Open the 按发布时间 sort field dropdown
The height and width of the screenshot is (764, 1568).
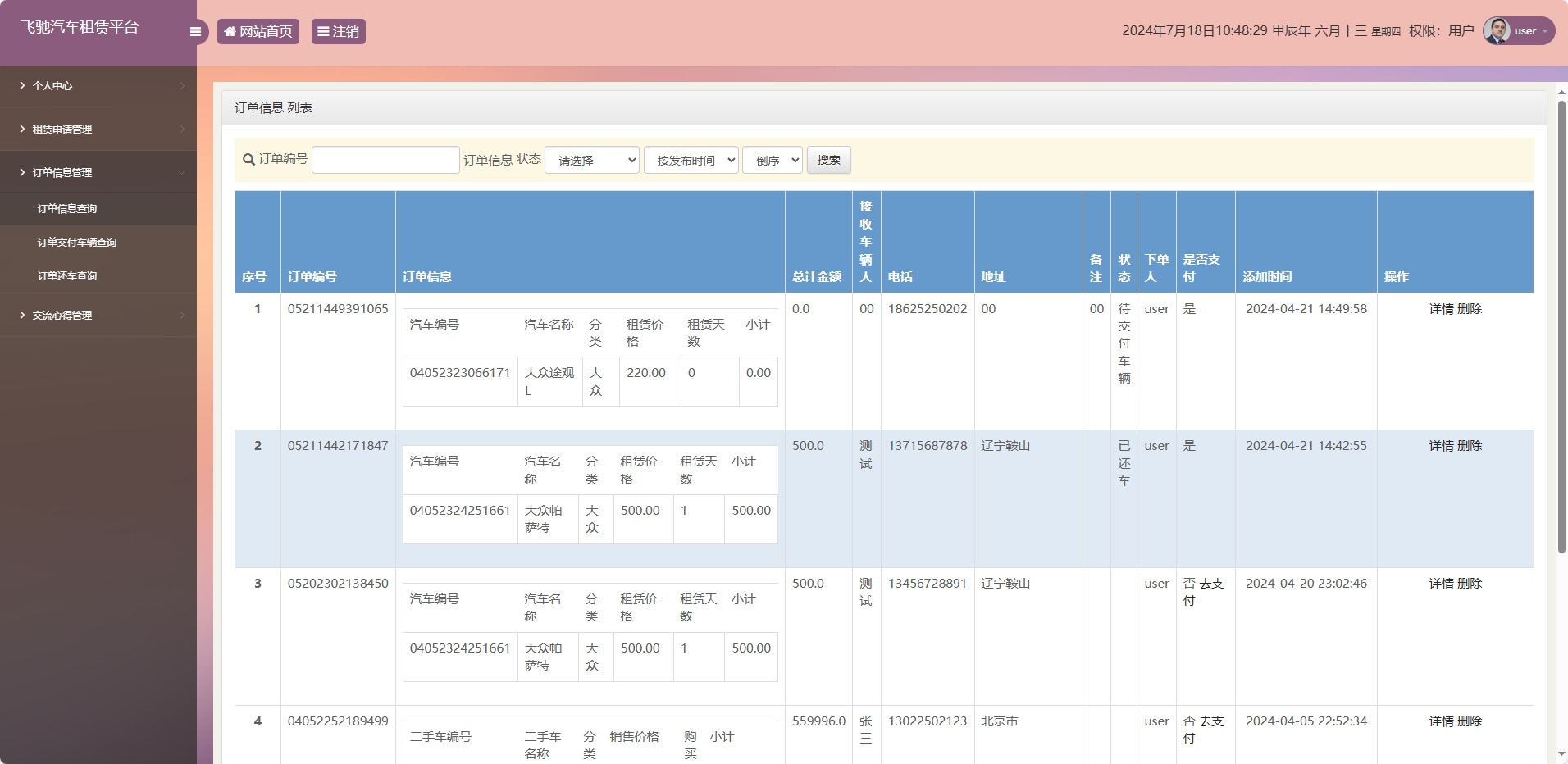pos(691,161)
